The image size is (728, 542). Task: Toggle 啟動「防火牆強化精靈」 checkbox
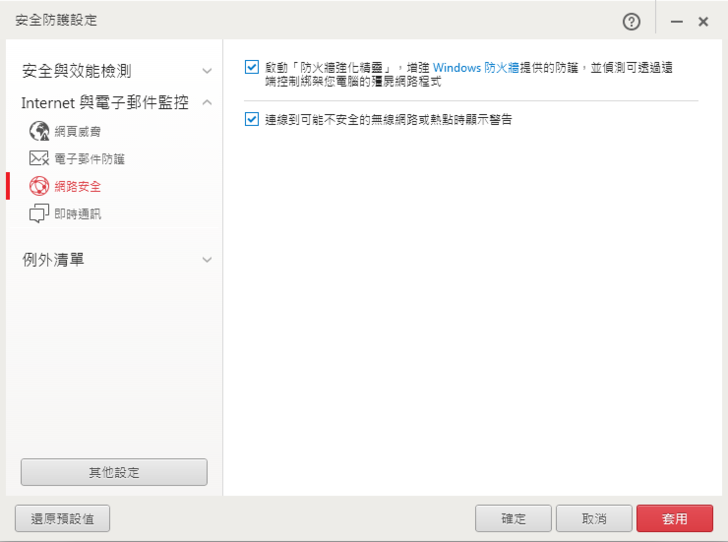(252, 67)
